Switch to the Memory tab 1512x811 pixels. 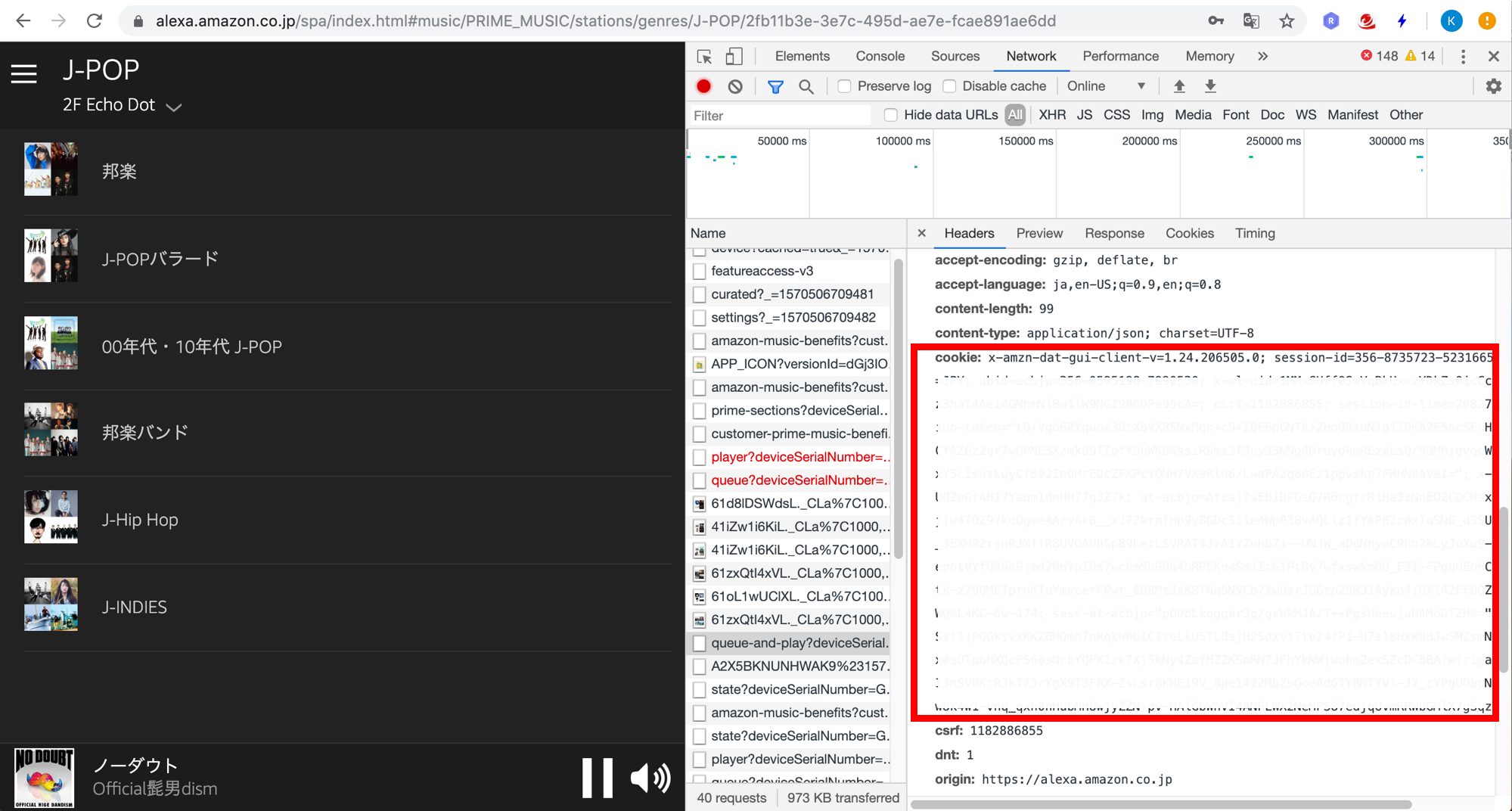click(1209, 56)
